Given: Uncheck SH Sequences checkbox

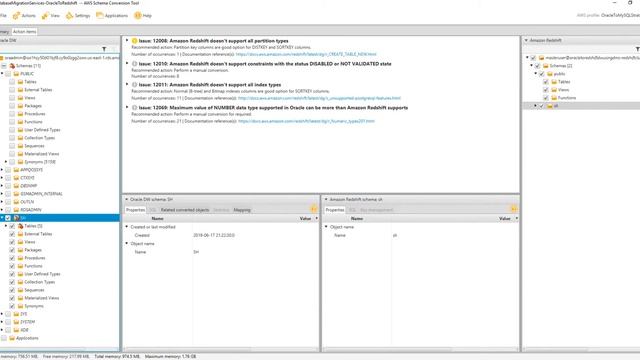Looking at the screenshot, I should coord(12,290).
